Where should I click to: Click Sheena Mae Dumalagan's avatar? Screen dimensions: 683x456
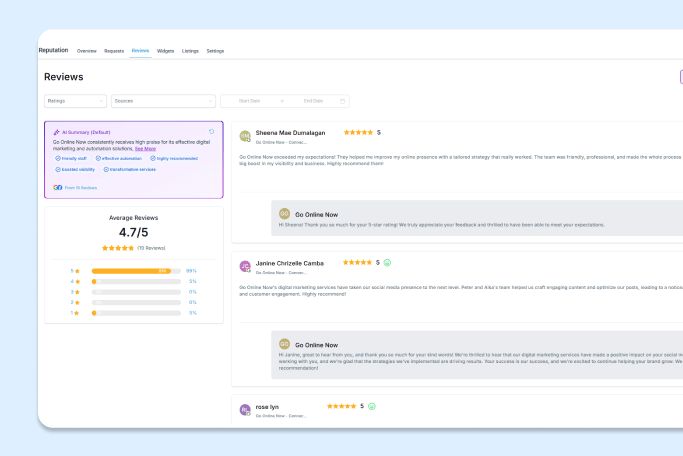coord(245,135)
